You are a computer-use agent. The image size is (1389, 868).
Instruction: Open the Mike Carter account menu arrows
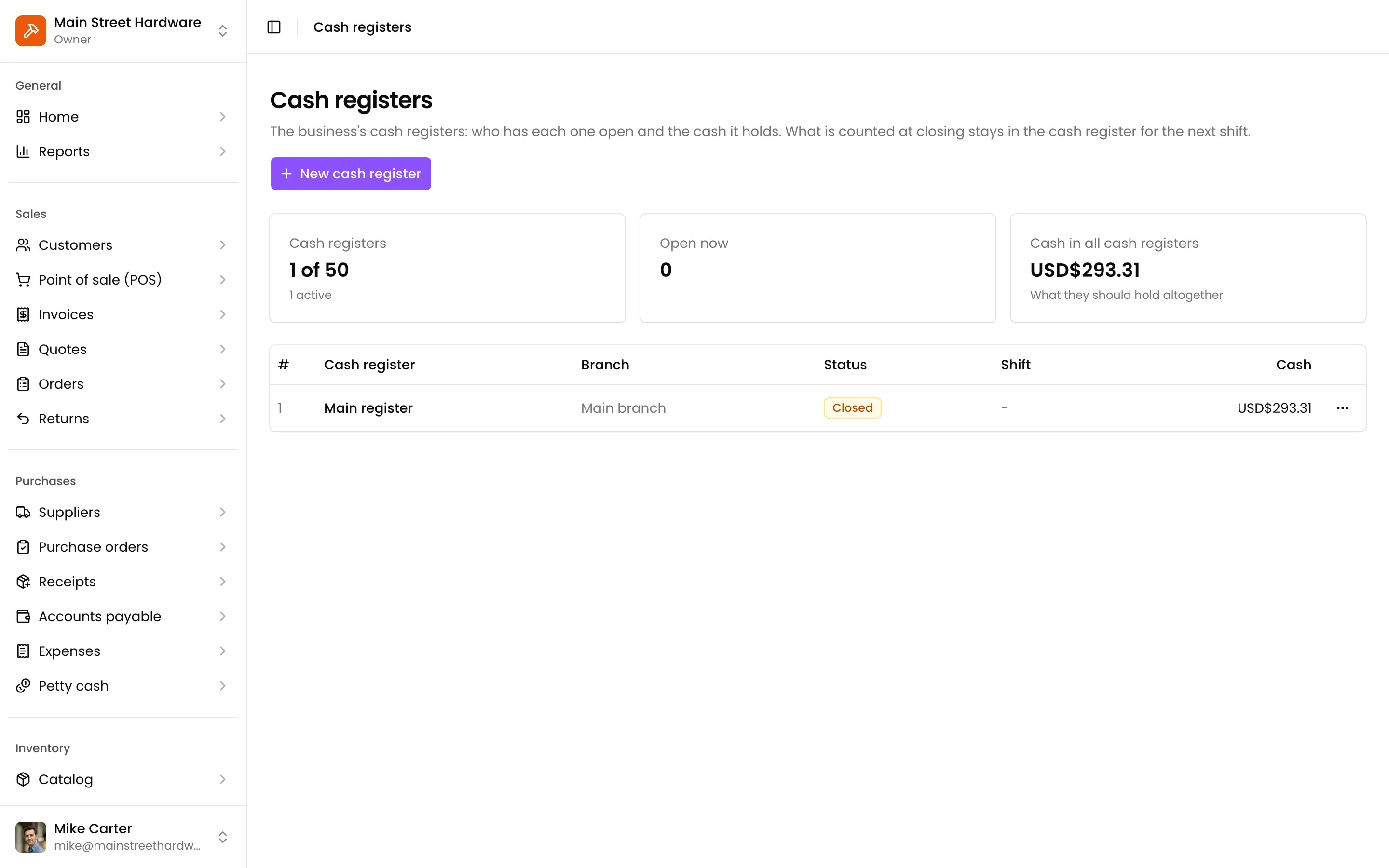pyautogui.click(x=223, y=837)
